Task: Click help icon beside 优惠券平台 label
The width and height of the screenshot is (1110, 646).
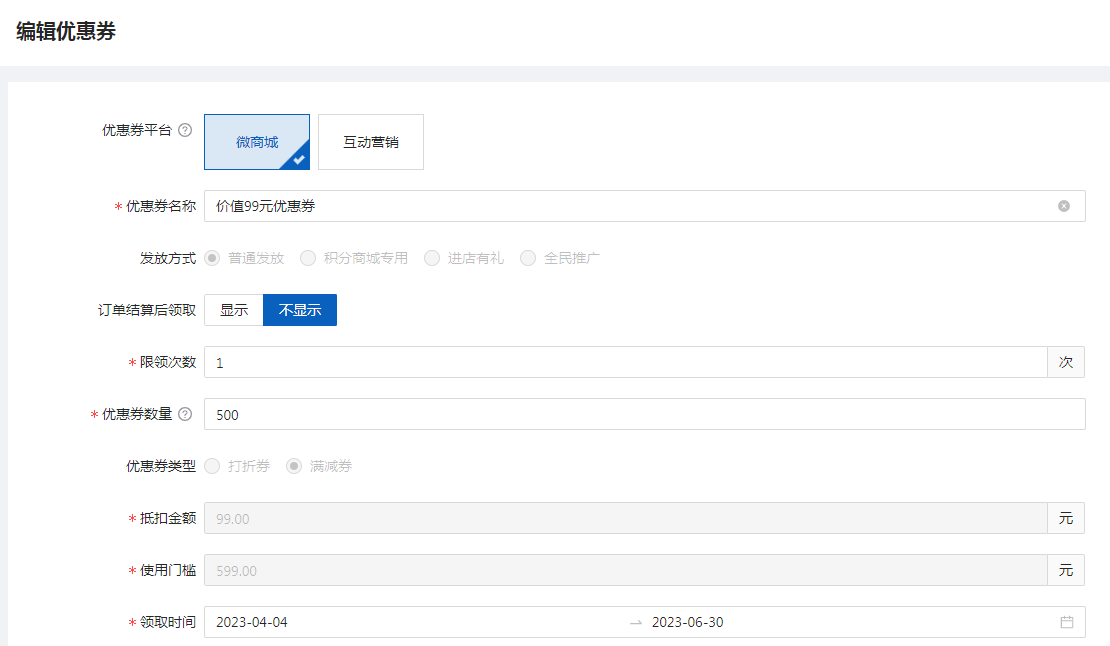Action: [x=185, y=130]
